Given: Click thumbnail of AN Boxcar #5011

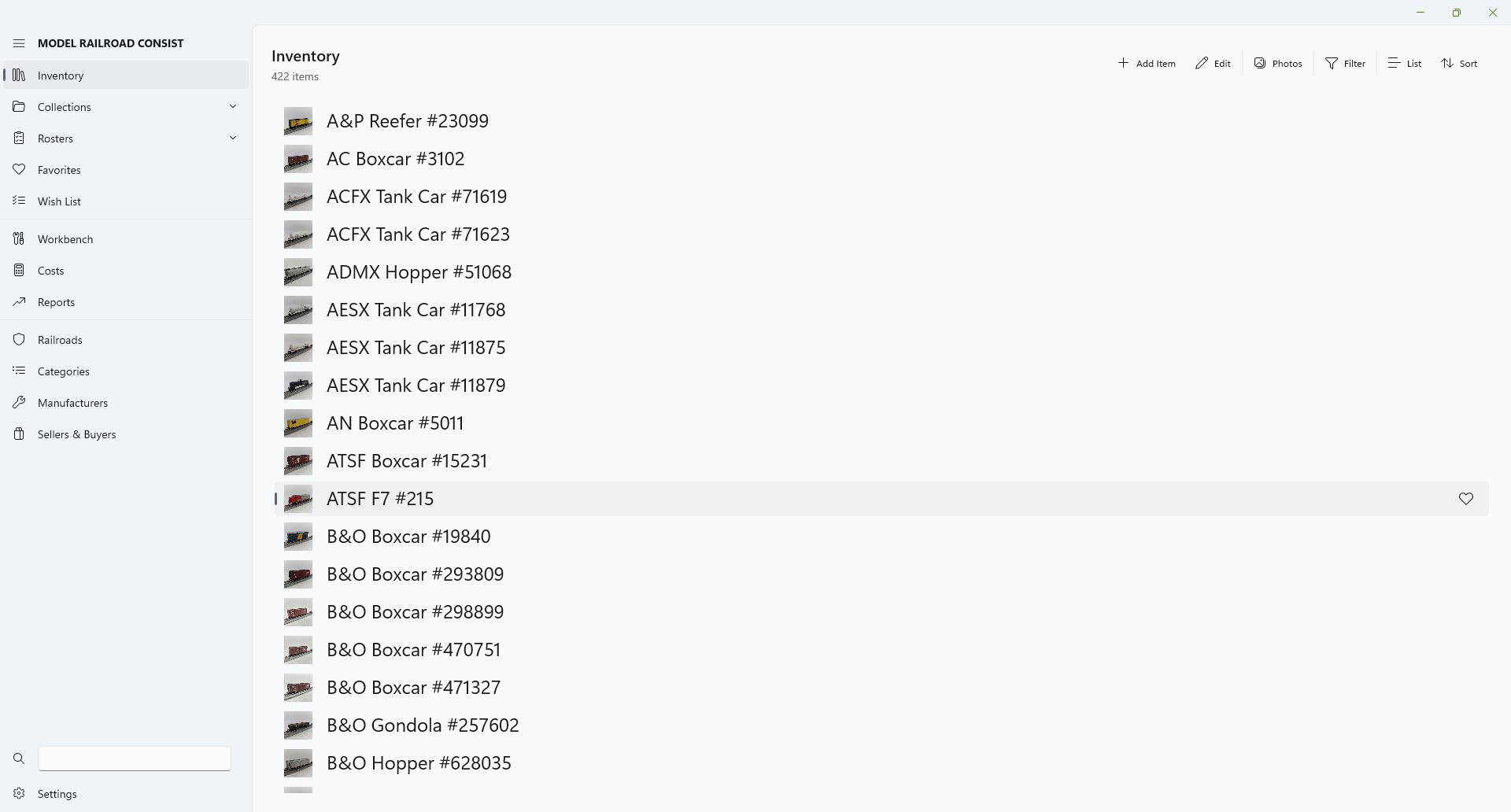Looking at the screenshot, I should click(x=298, y=423).
